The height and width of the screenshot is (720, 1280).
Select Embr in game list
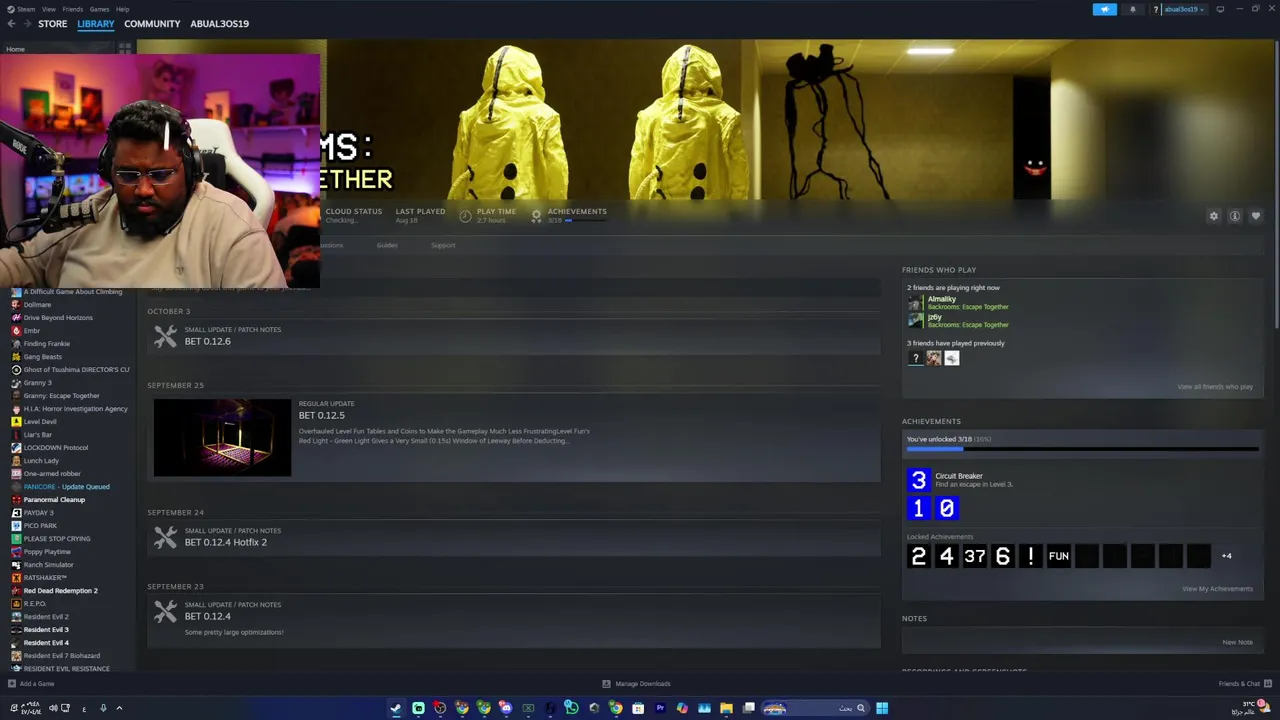coord(32,331)
